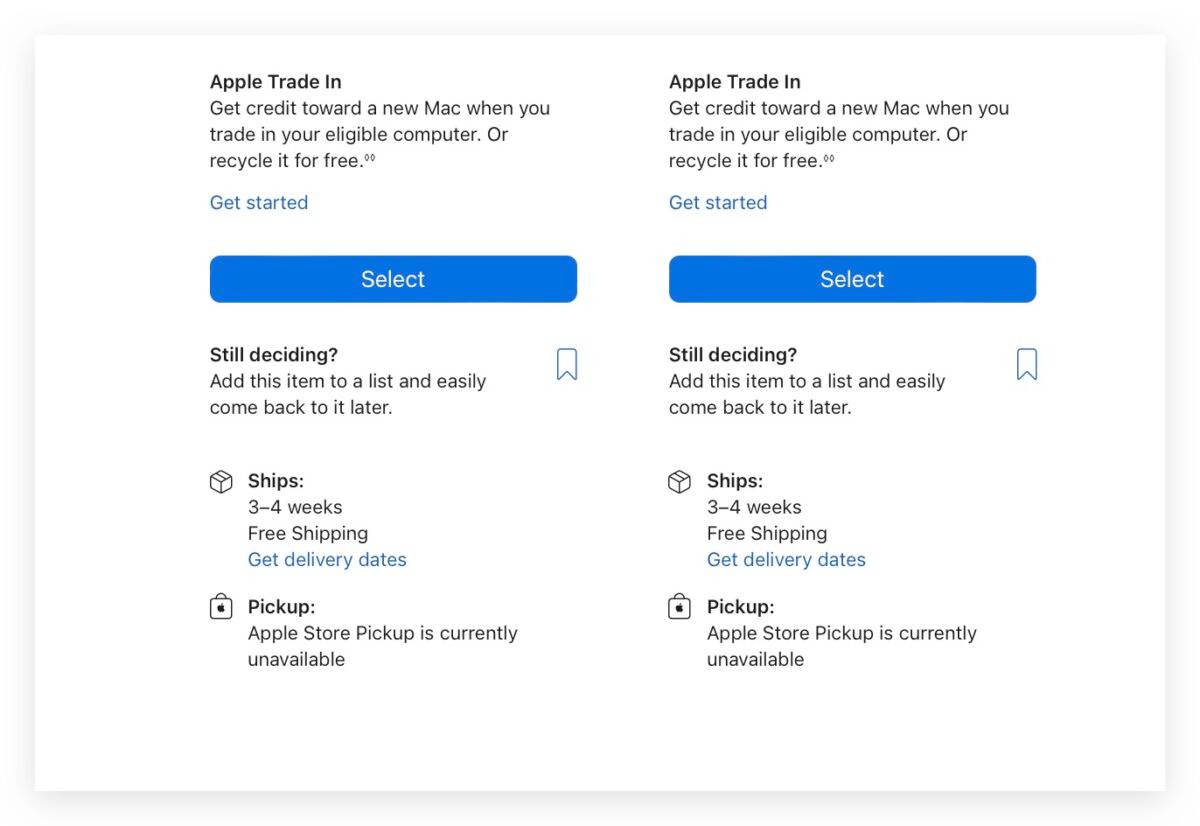The height and width of the screenshot is (826, 1200).
Task: Click the Apple Store bag icon, left column
Action: pyautogui.click(x=221, y=607)
